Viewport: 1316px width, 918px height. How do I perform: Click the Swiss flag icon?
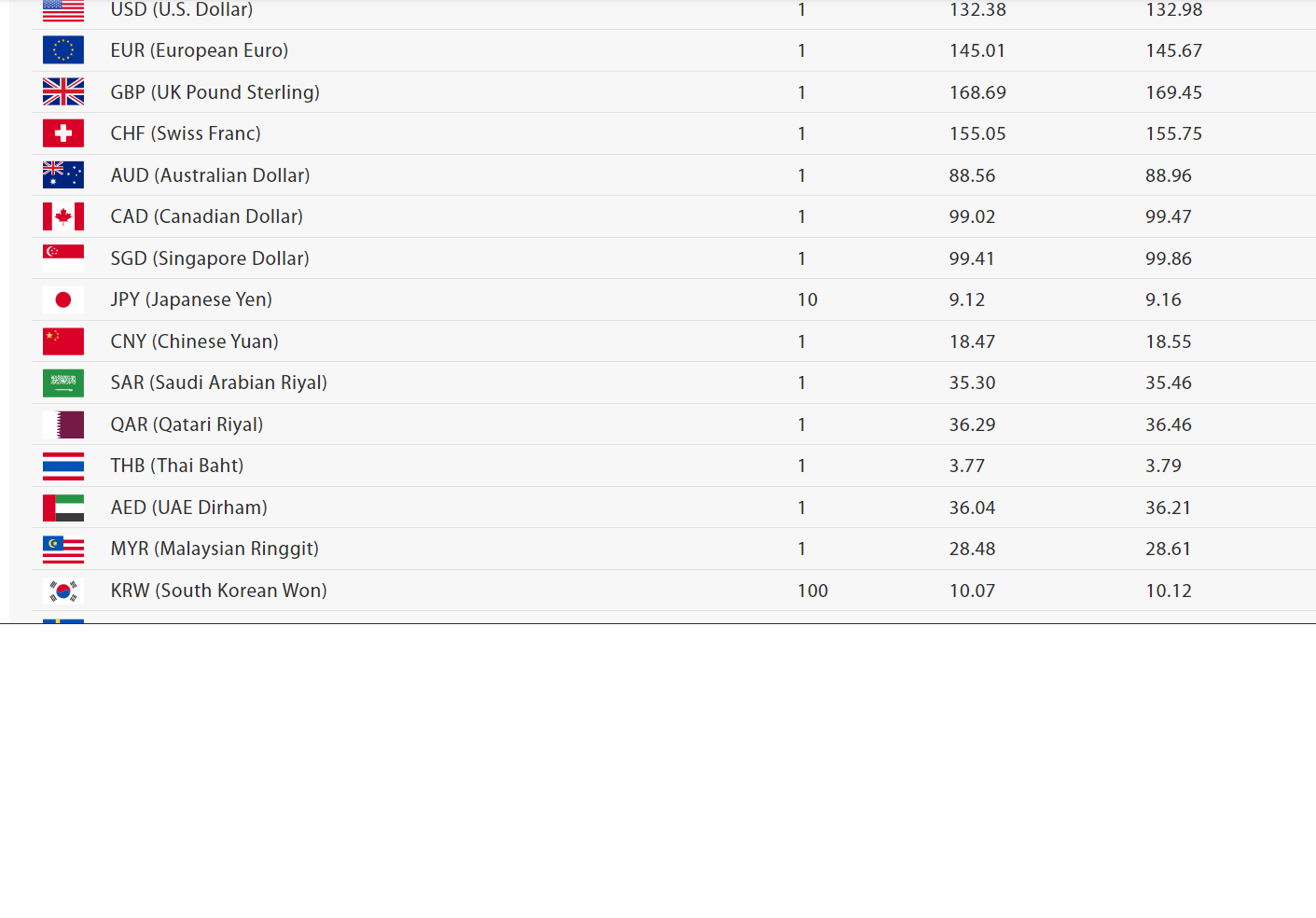pos(63,133)
